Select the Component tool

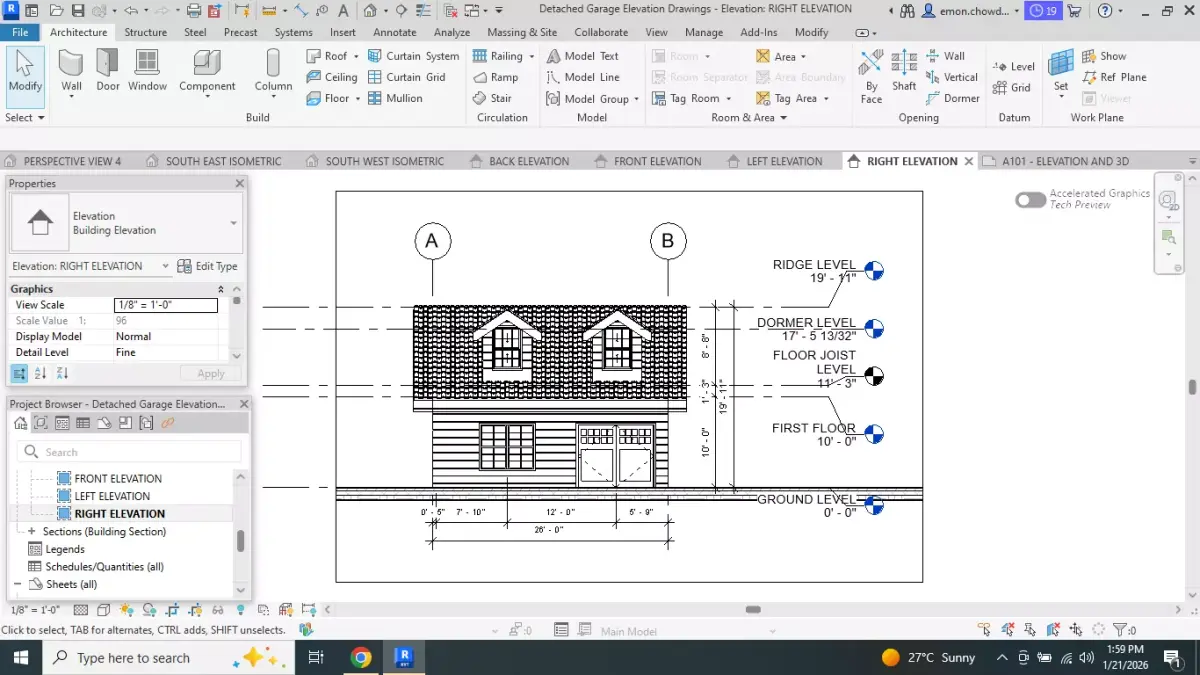pos(207,70)
